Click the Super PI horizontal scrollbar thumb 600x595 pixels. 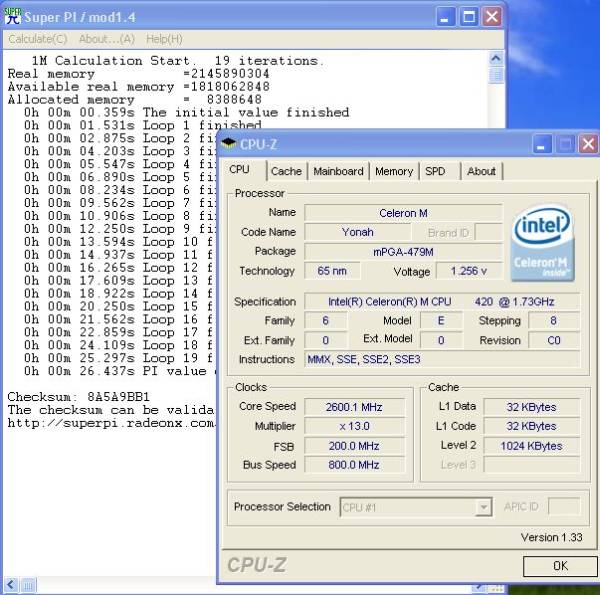tap(28, 585)
